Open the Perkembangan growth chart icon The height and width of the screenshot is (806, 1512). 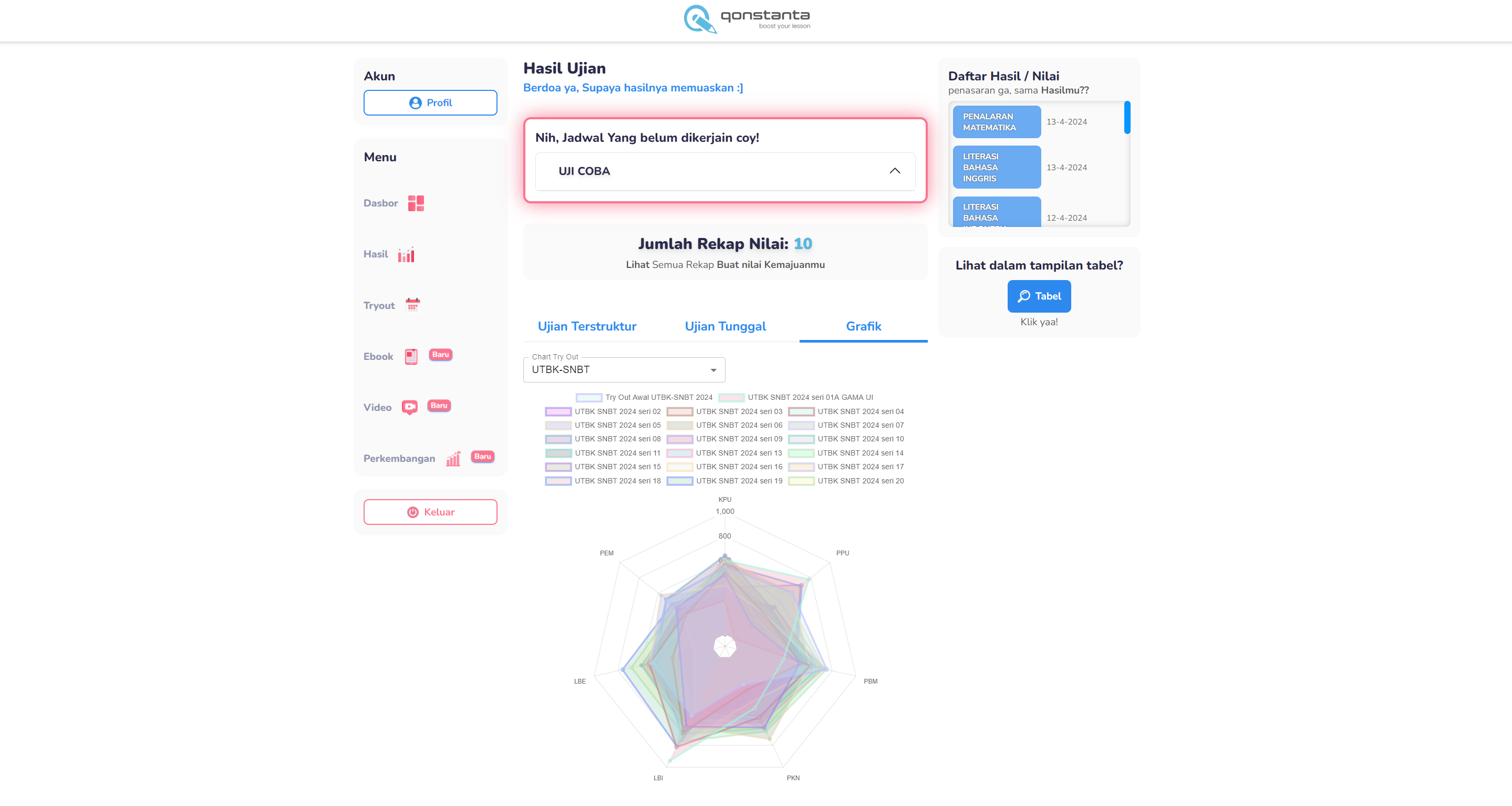point(452,459)
